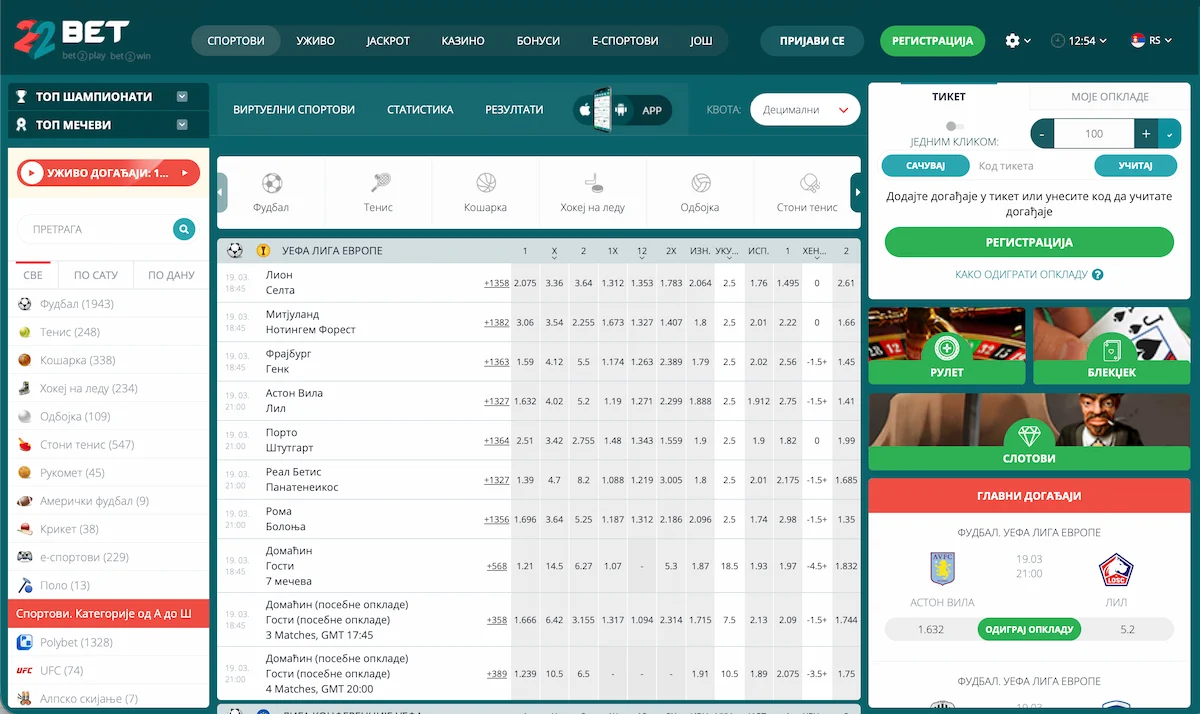Viewport: 1200px width, 714px height.
Task: Expand the Топ мечеви section
Action: pos(182,125)
